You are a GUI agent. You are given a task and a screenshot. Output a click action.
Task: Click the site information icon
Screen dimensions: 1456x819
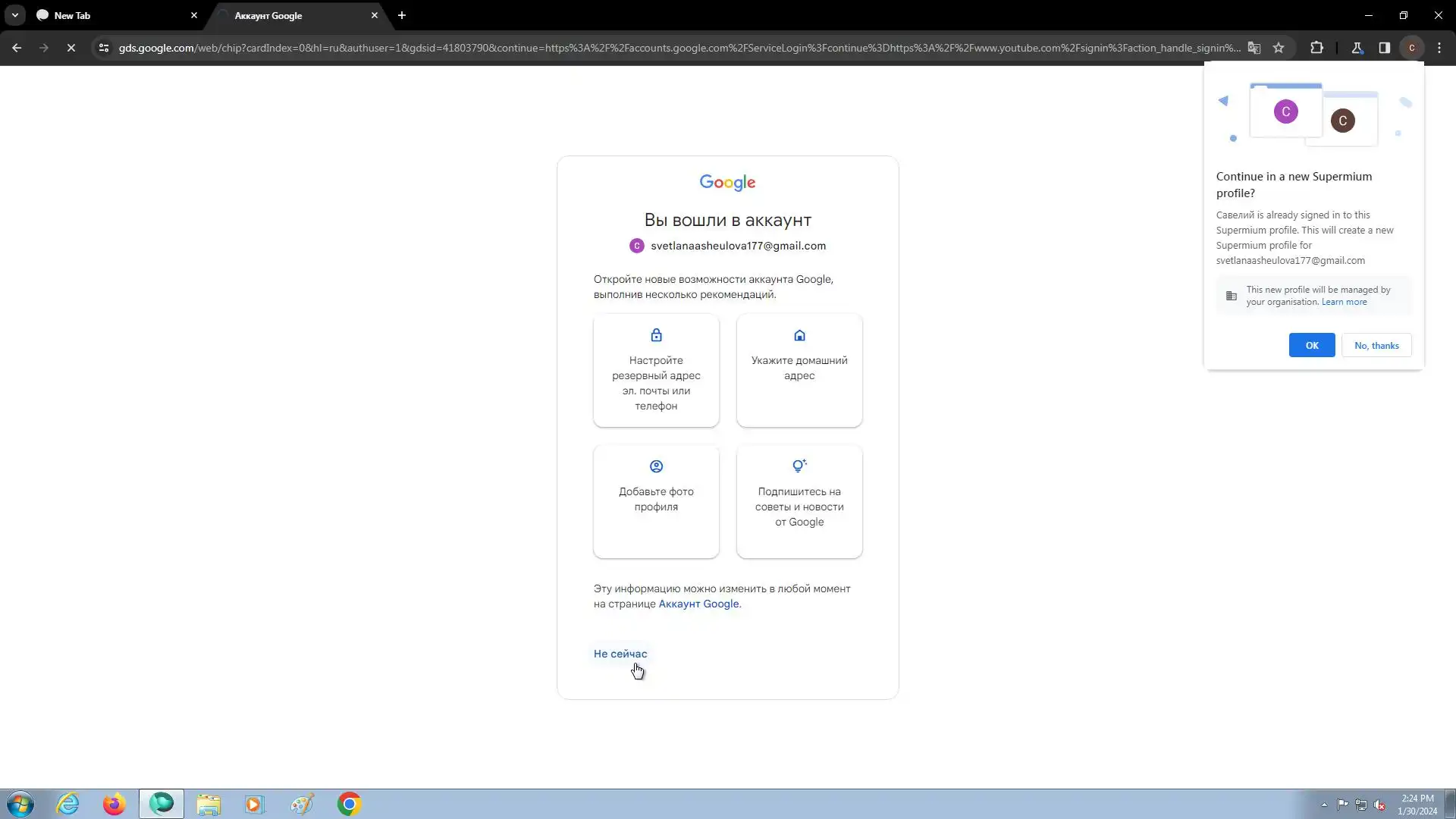[x=104, y=48]
